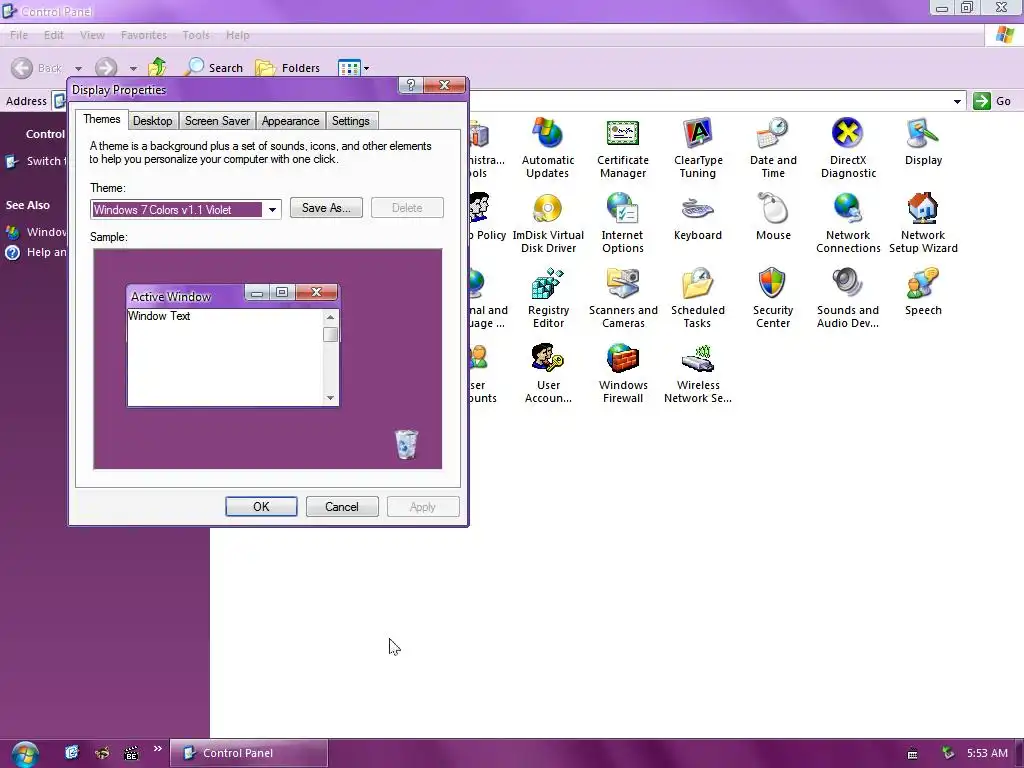The height and width of the screenshot is (768, 1024).
Task: Switch to the Desktop tab
Action: [x=152, y=121]
